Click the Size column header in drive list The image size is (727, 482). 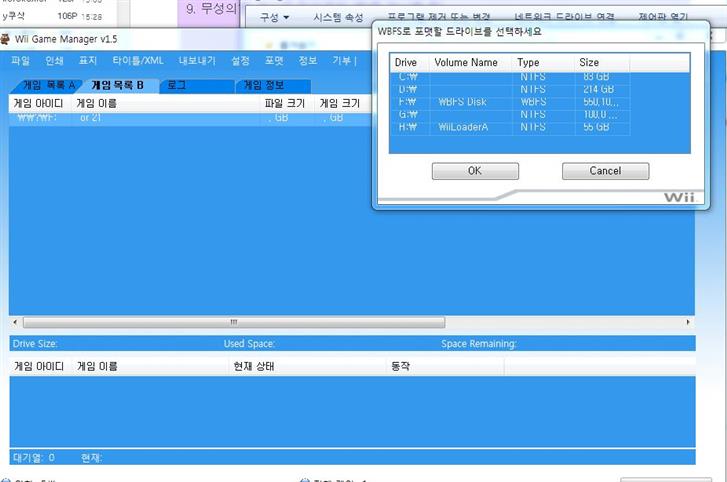(590, 63)
